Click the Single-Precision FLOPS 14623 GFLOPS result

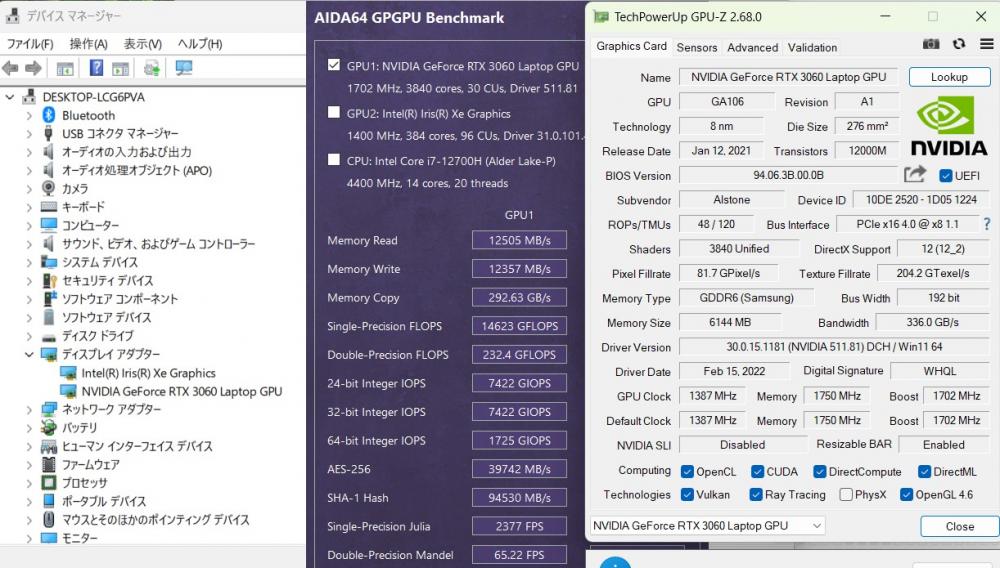click(x=519, y=326)
